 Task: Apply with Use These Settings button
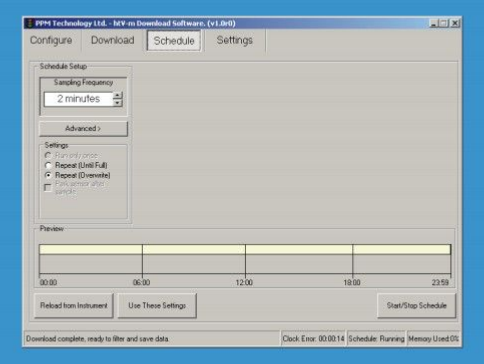[x=157, y=305]
